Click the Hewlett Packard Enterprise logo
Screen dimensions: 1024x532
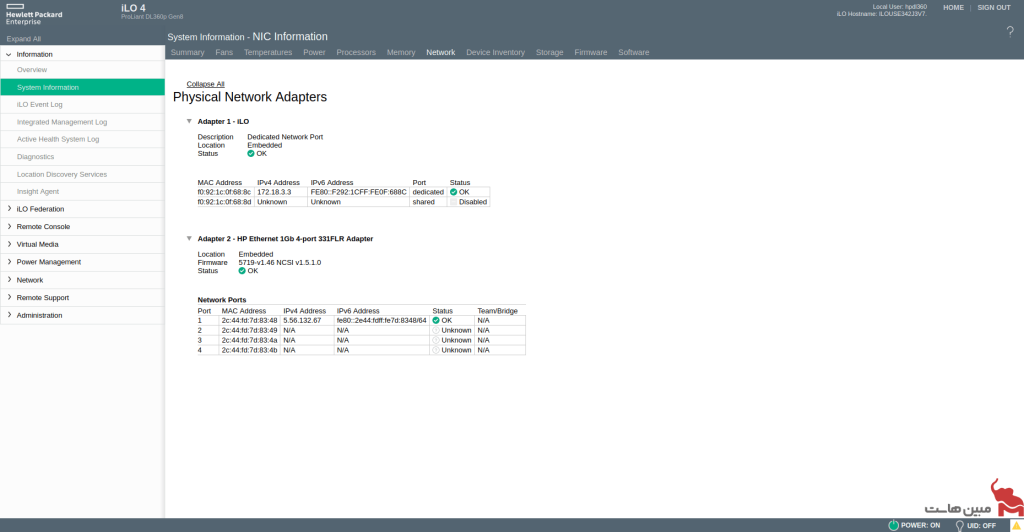click(x=34, y=14)
